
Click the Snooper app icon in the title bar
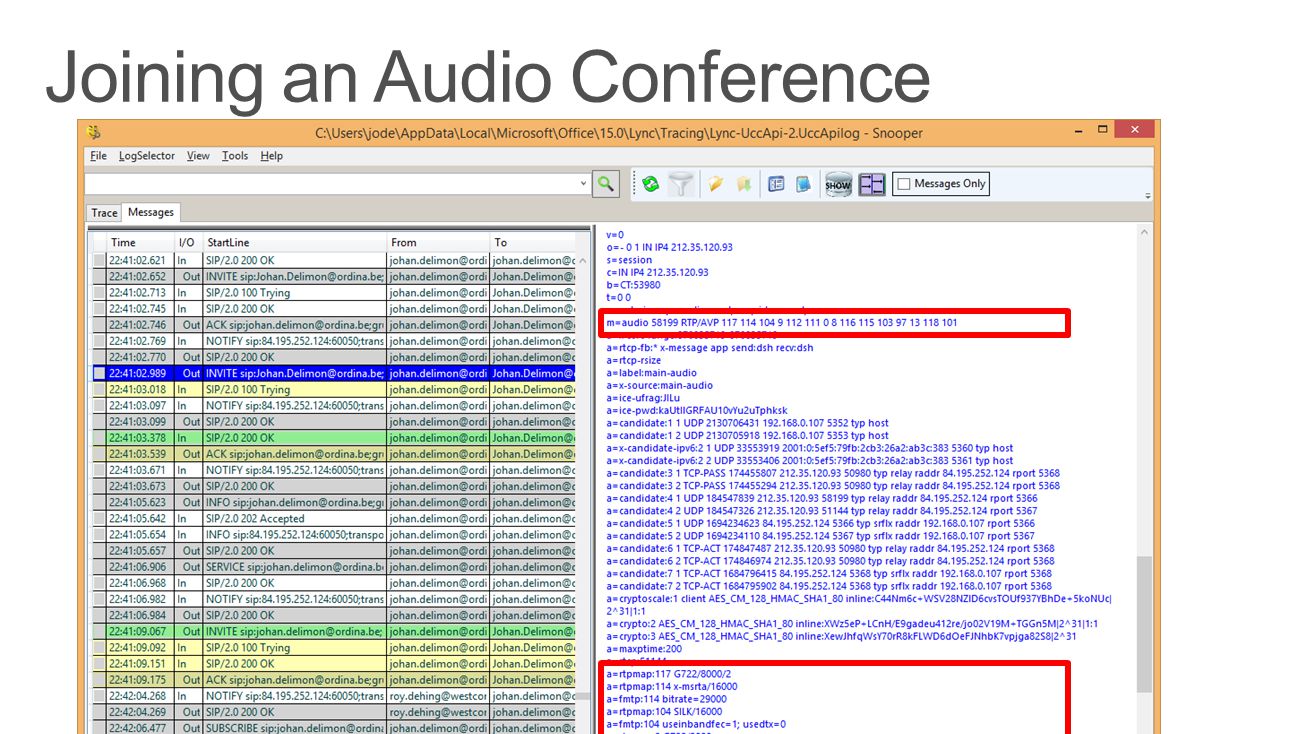click(95, 132)
